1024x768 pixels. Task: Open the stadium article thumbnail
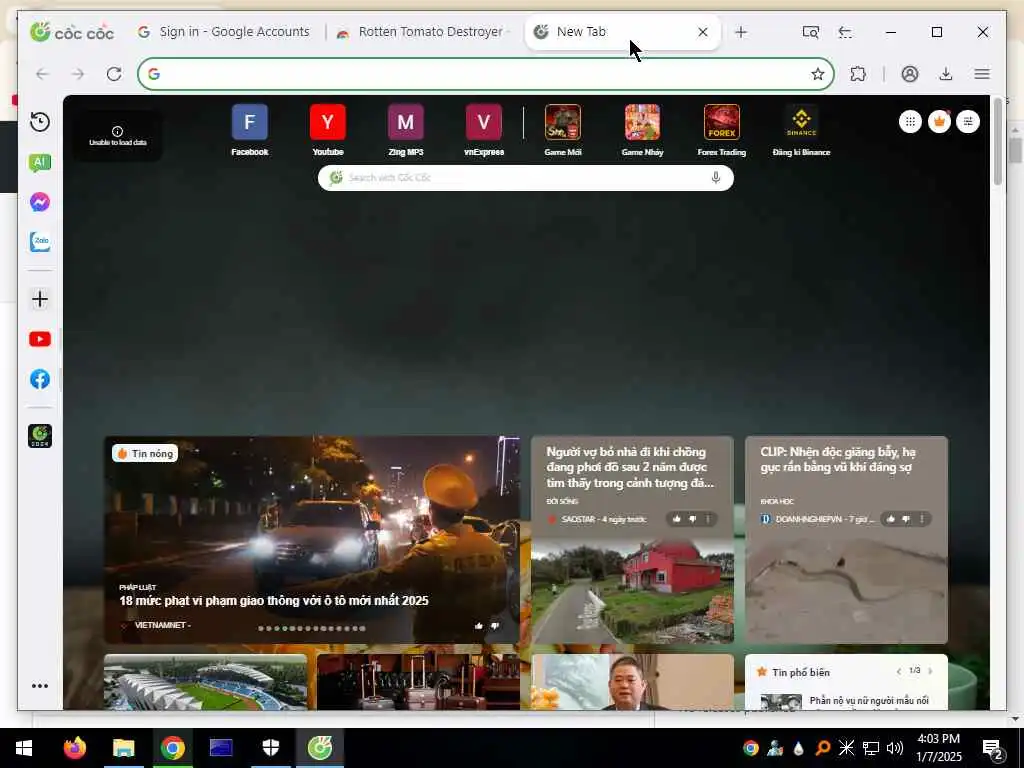click(205, 682)
